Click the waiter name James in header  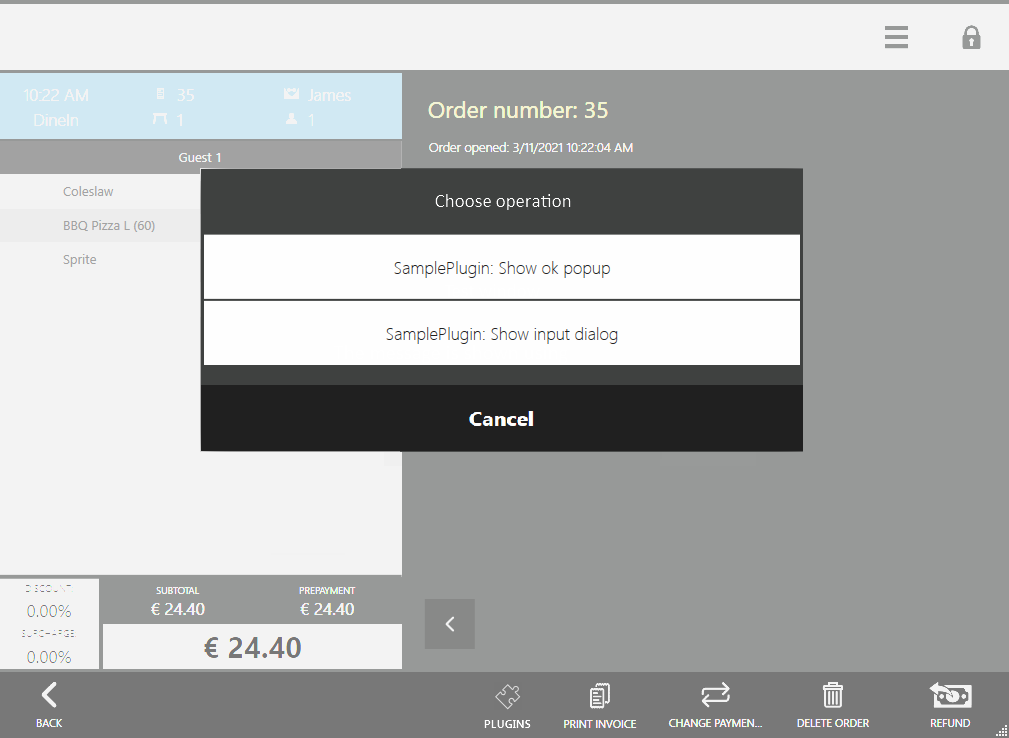(328, 96)
